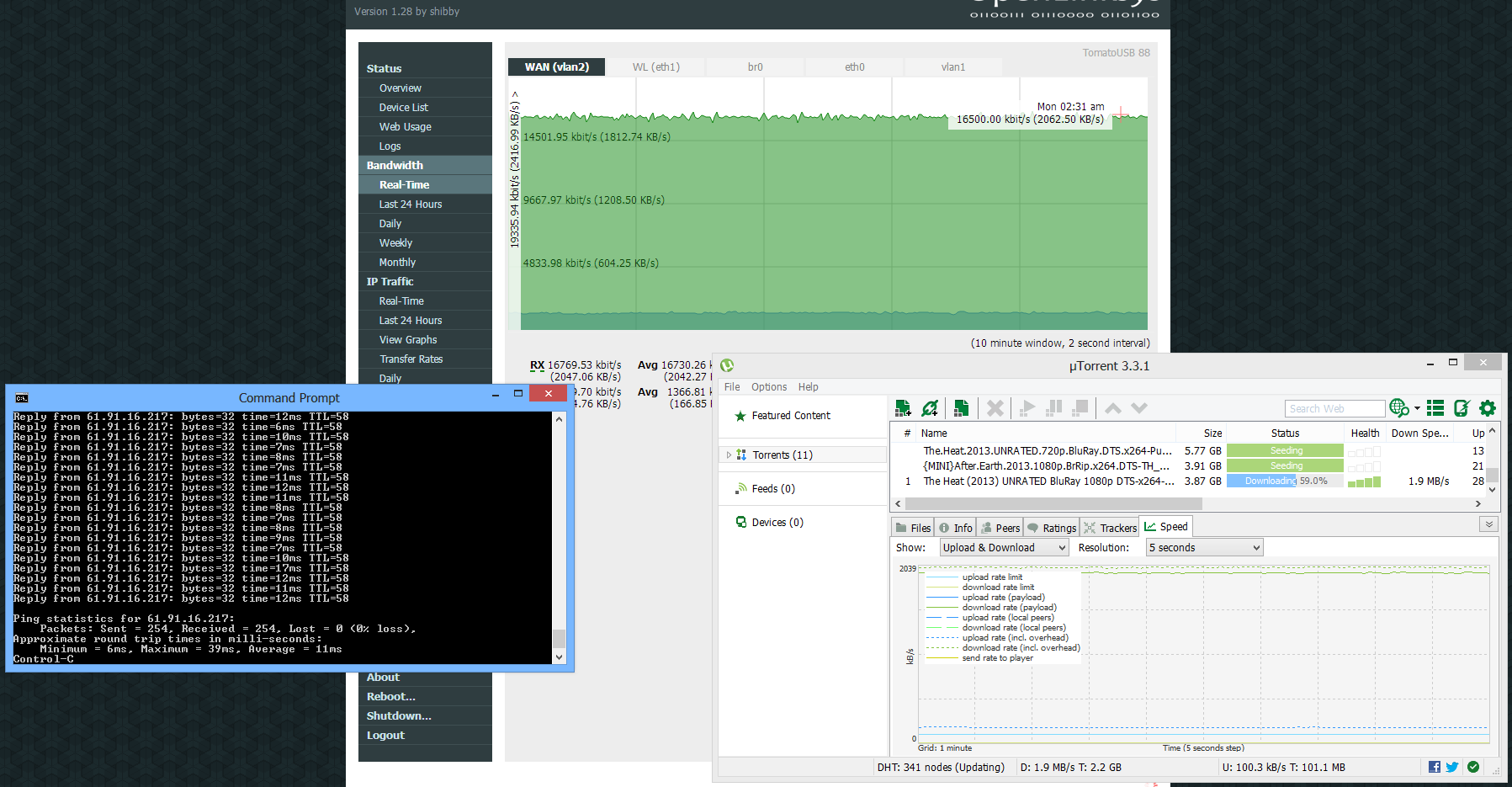Click Move Up Queue arrow icon
The image size is (1512, 787).
1113,408
